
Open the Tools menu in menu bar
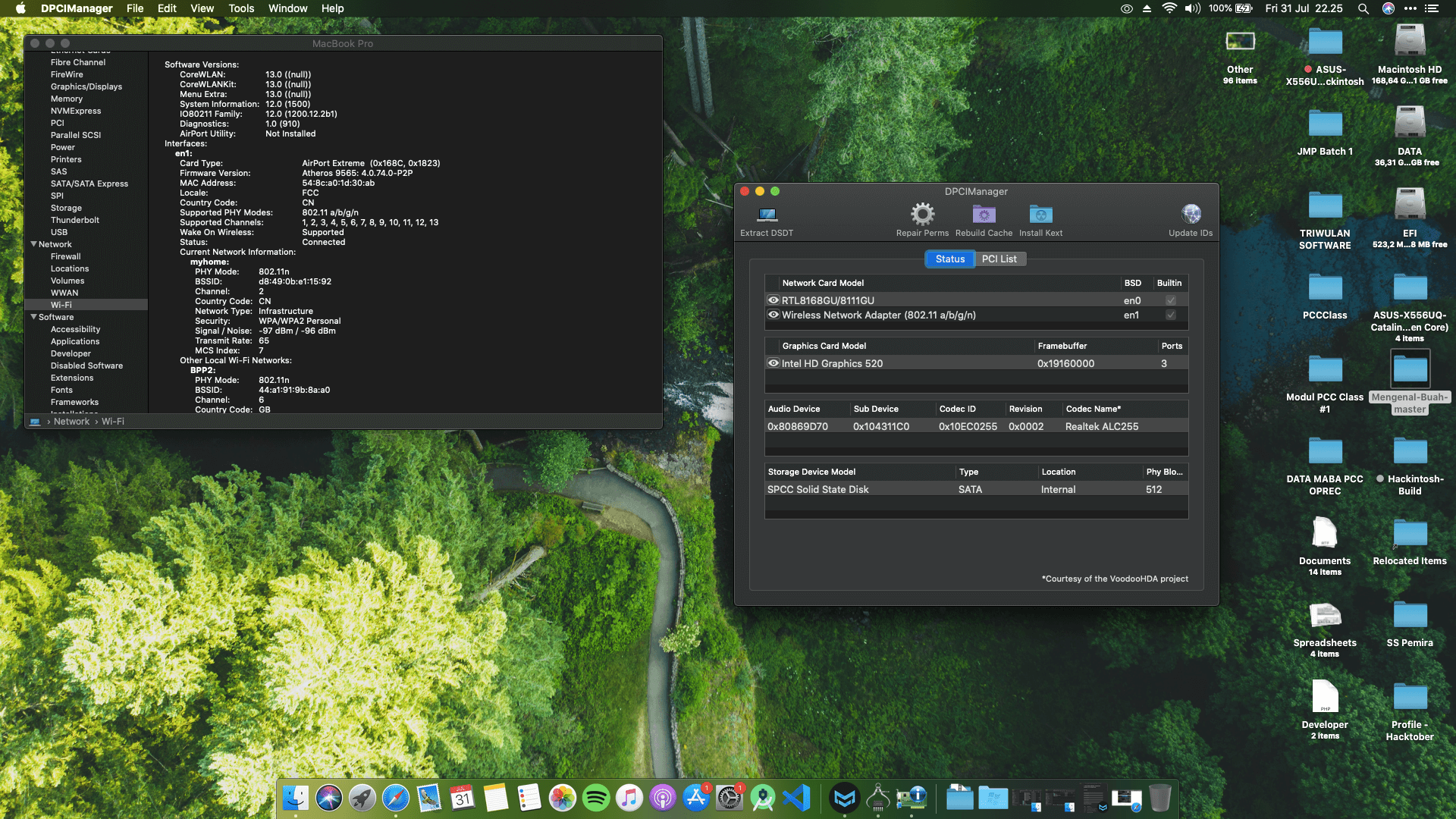(x=241, y=8)
